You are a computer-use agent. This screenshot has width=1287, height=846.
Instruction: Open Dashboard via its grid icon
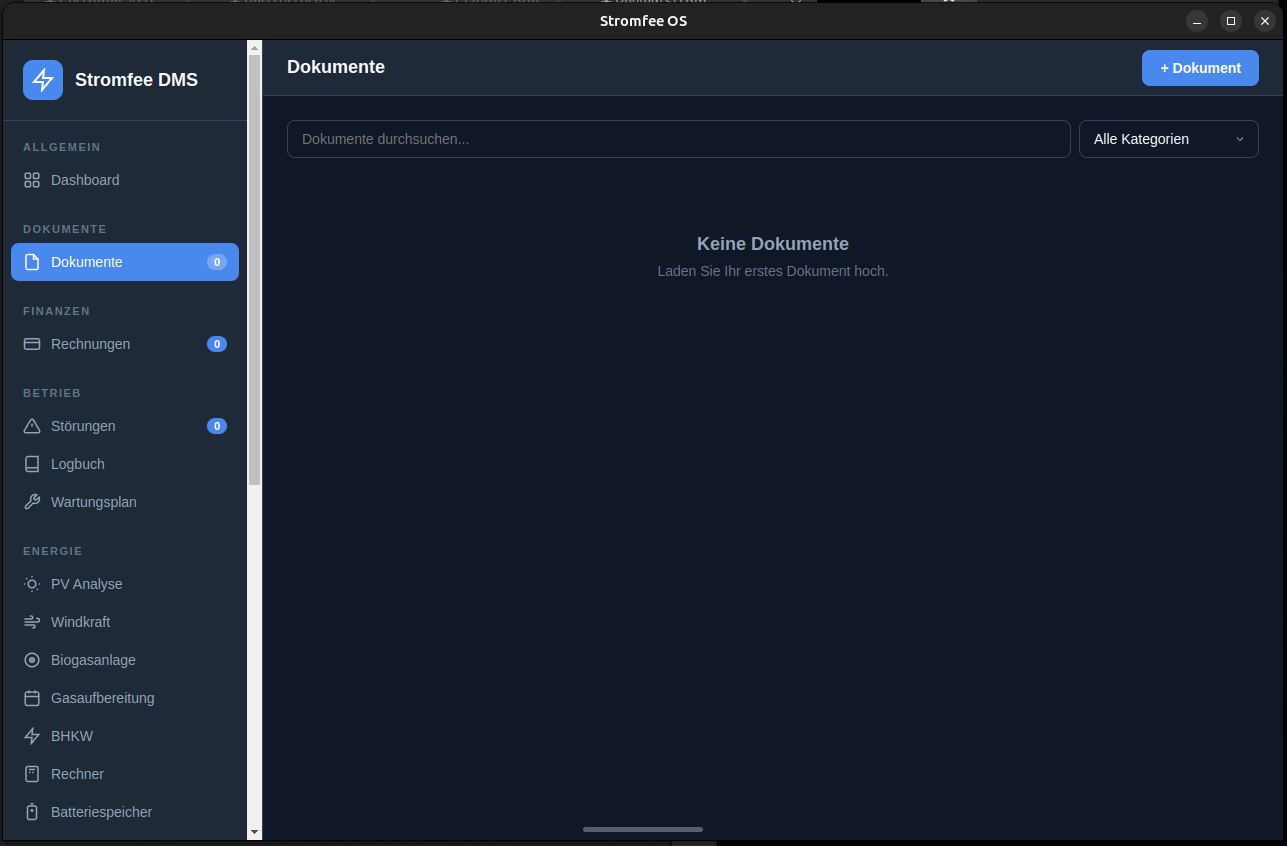[32, 180]
